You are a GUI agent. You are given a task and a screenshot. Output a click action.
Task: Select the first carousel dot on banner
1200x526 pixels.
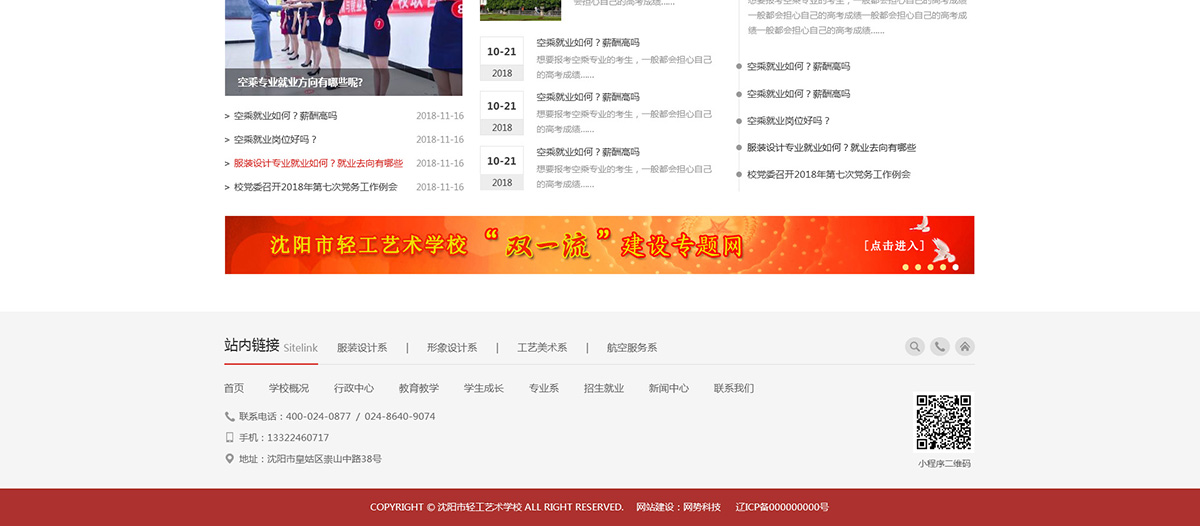point(906,267)
